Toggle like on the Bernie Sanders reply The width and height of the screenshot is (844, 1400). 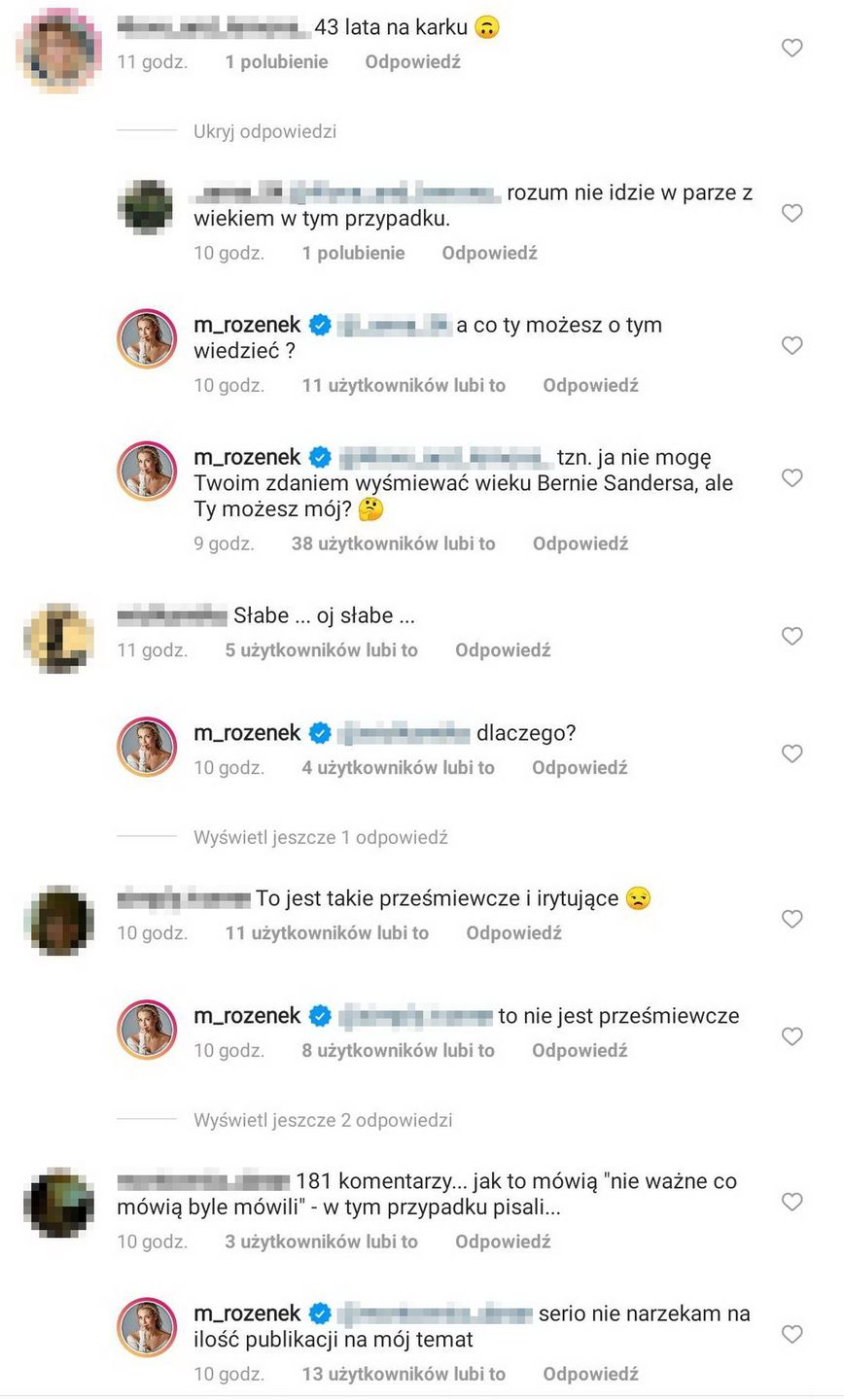[x=791, y=477]
